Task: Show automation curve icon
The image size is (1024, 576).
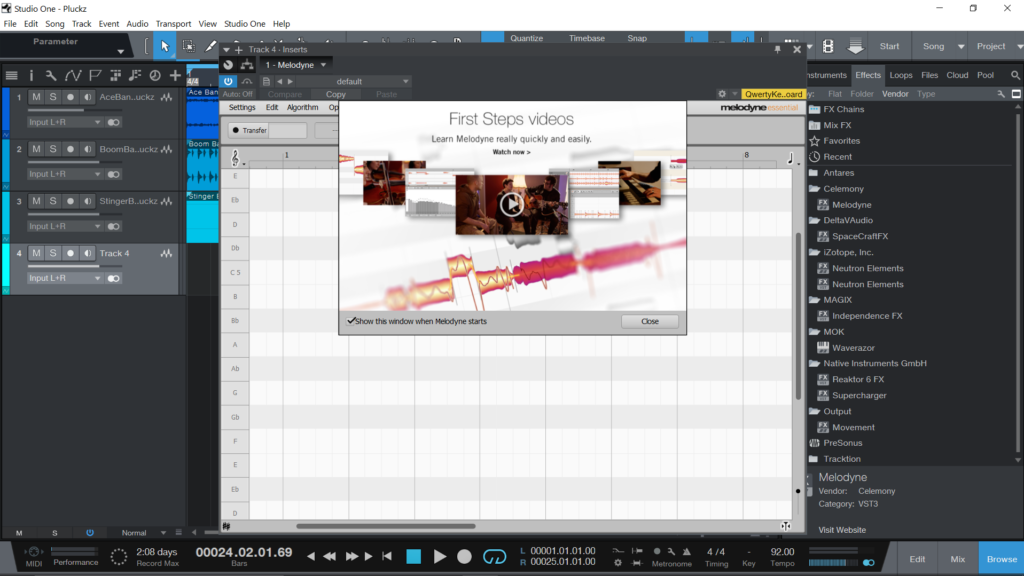Action: point(72,76)
